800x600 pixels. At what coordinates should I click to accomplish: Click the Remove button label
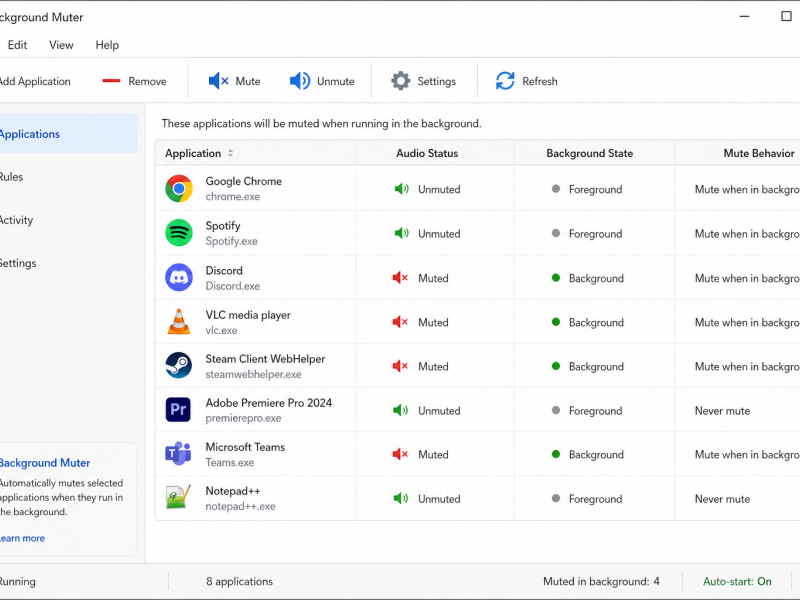point(147,81)
